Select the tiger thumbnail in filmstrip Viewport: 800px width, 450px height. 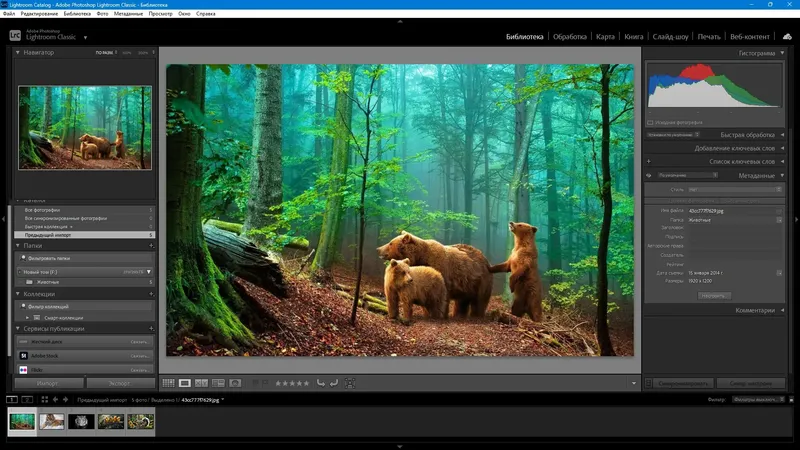point(52,421)
